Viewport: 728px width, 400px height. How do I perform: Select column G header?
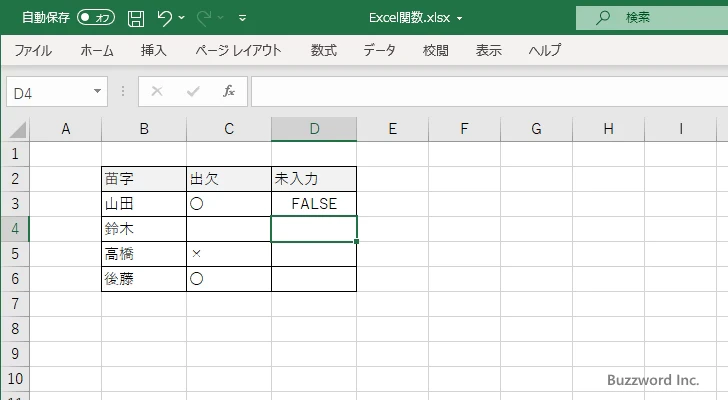536,129
